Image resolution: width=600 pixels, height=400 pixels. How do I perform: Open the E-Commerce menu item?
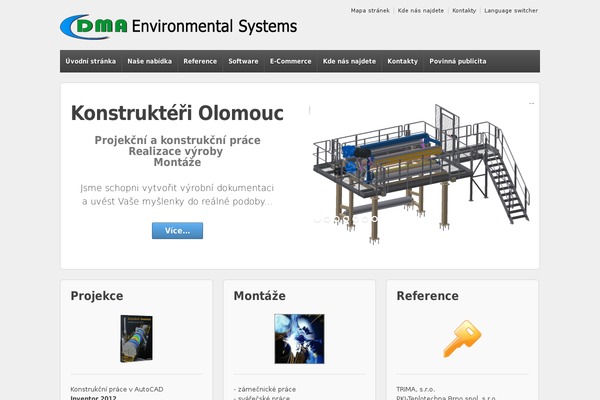click(290, 61)
